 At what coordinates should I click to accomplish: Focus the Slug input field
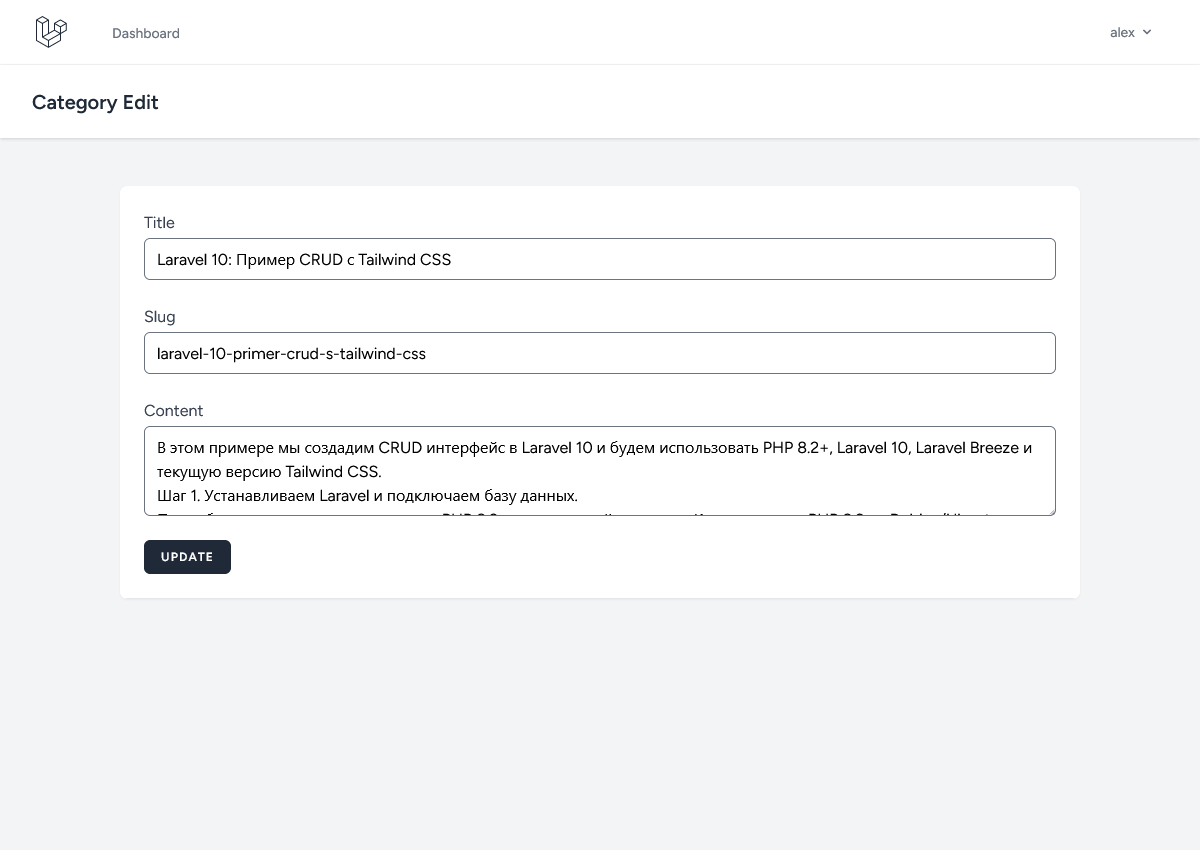click(x=600, y=353)
